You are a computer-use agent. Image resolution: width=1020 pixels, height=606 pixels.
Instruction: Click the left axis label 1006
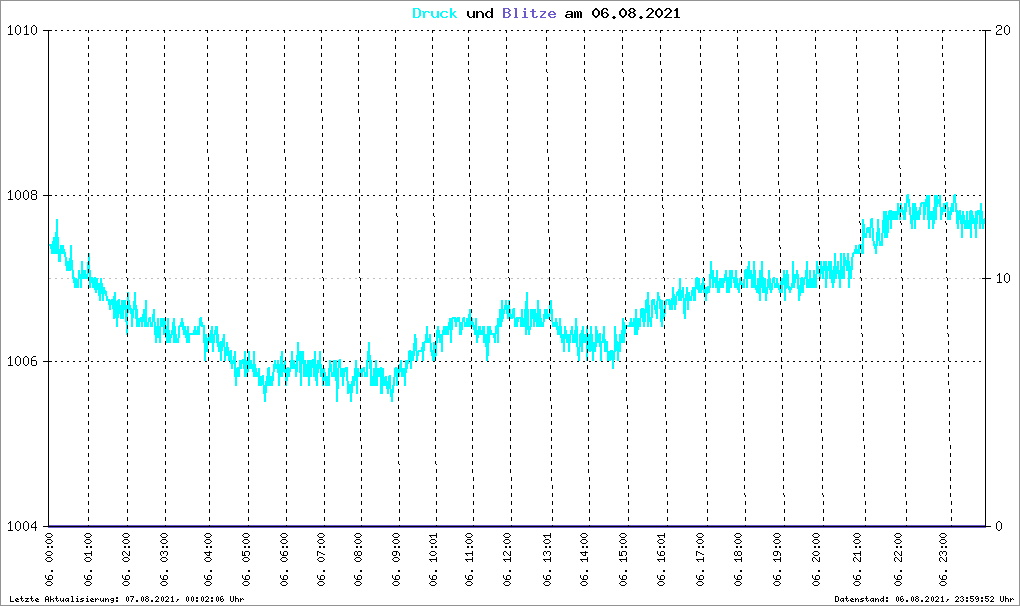[22, 362]
